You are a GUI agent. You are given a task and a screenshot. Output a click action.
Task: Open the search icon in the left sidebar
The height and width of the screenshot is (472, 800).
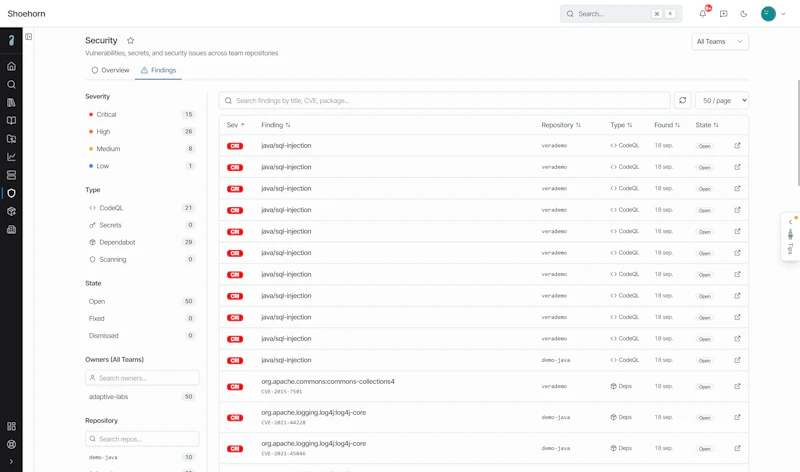pos(11,85)
